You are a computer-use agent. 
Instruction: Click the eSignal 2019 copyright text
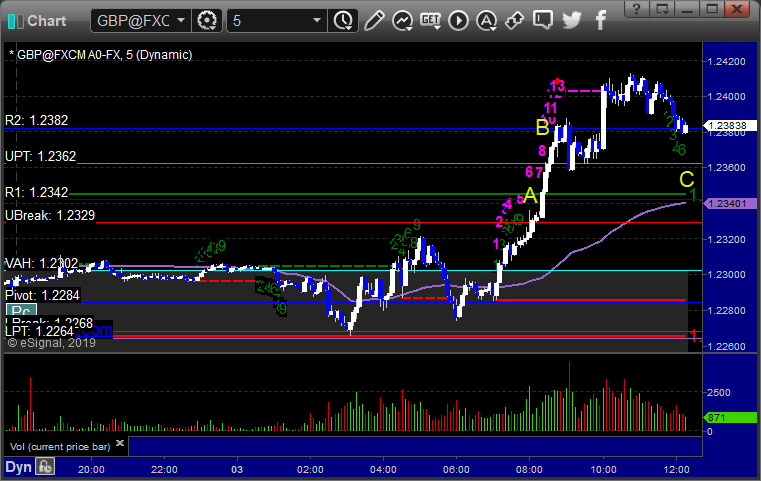pyautogui.click(x=52, y=343)
